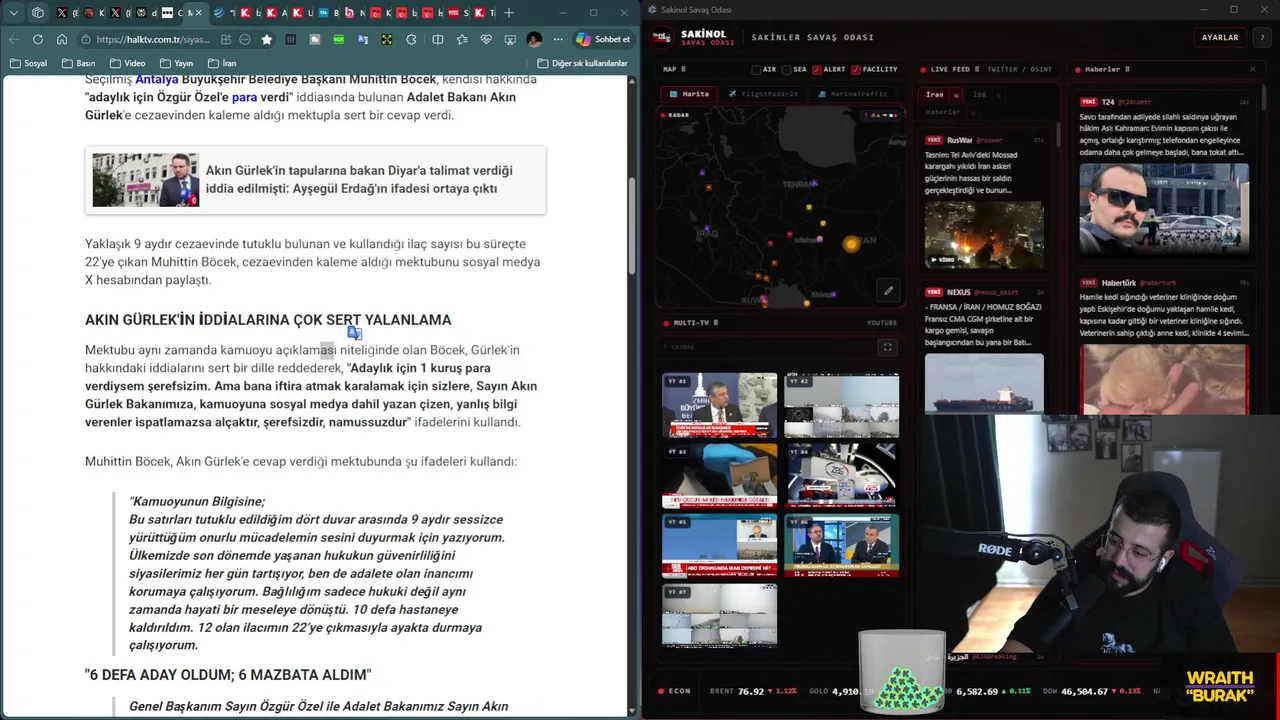1280x720 pixels.
Task: Open the İran bookmarks folder
Action: pyautogui.click(x=221, y=63)
